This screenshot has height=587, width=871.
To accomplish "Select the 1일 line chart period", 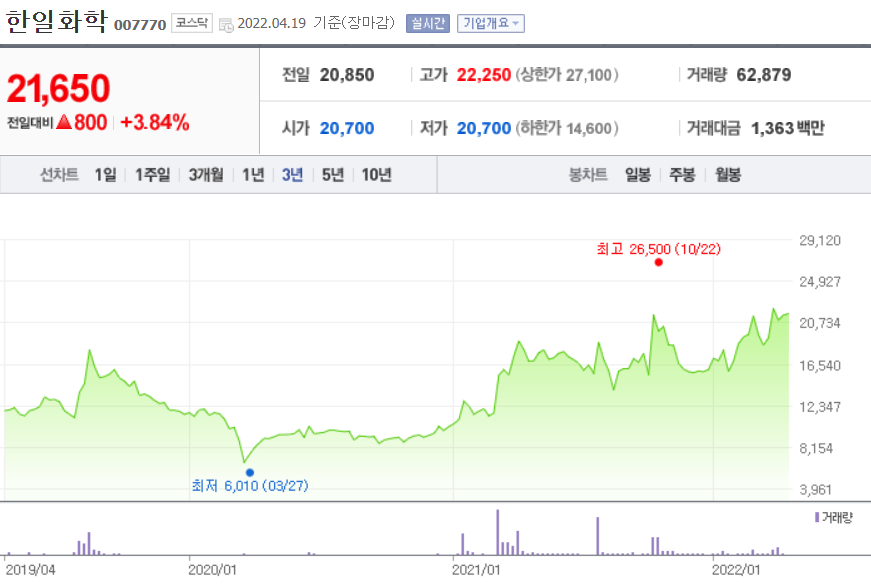I will [106, 175].
